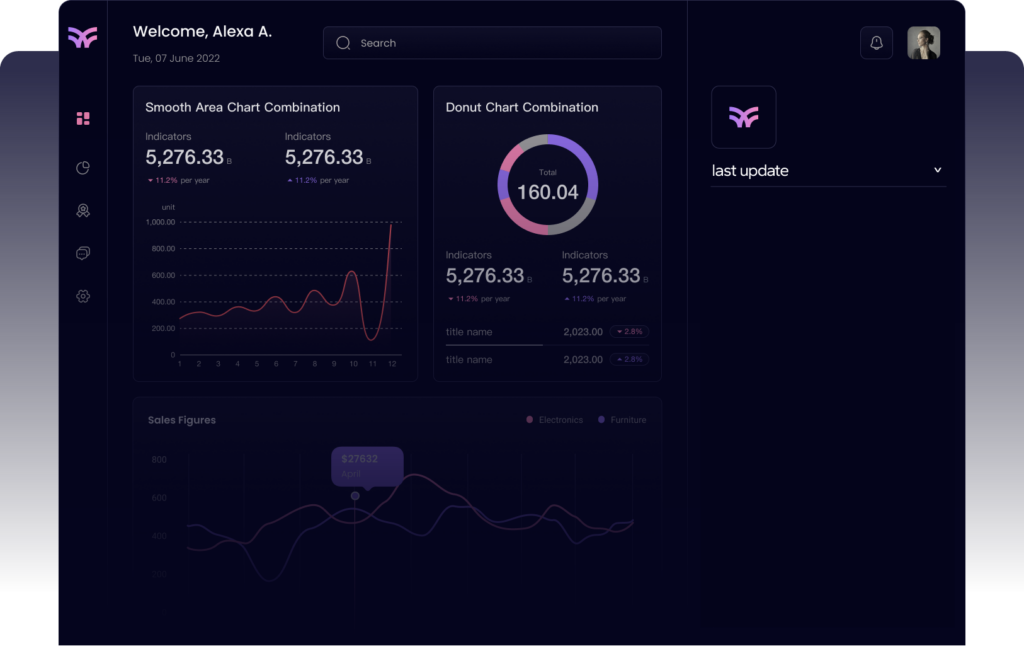Click the purple logo in top-left corner

82,38
